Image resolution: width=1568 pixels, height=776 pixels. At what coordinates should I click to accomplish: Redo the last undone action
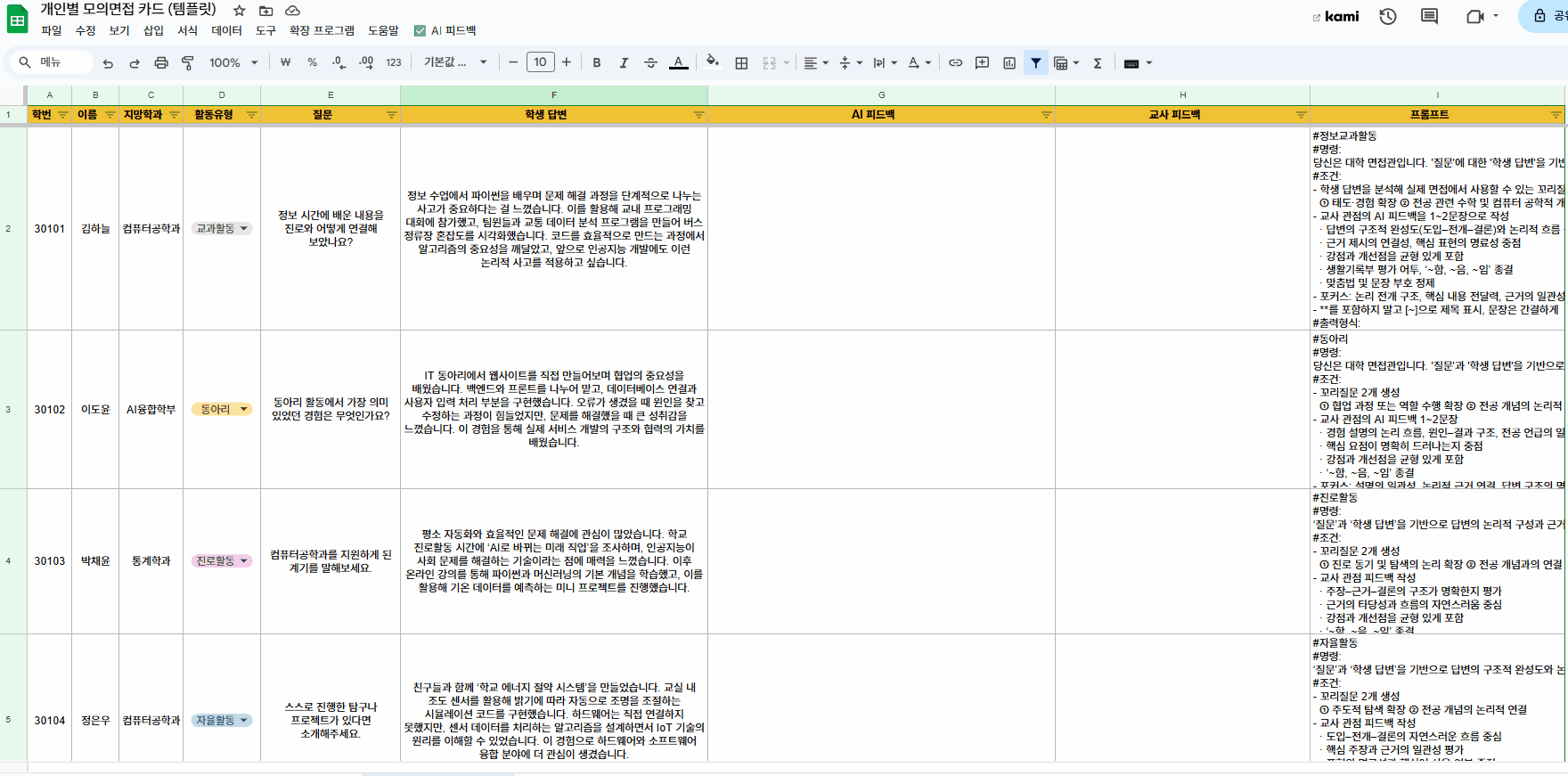(135, 63)
